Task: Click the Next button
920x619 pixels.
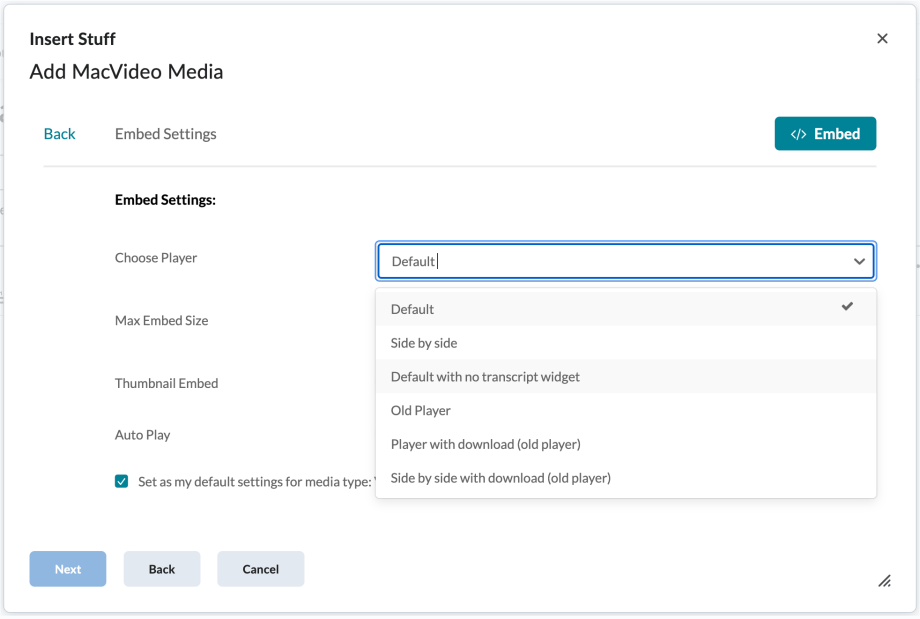Action: click(x=68, y=569)
